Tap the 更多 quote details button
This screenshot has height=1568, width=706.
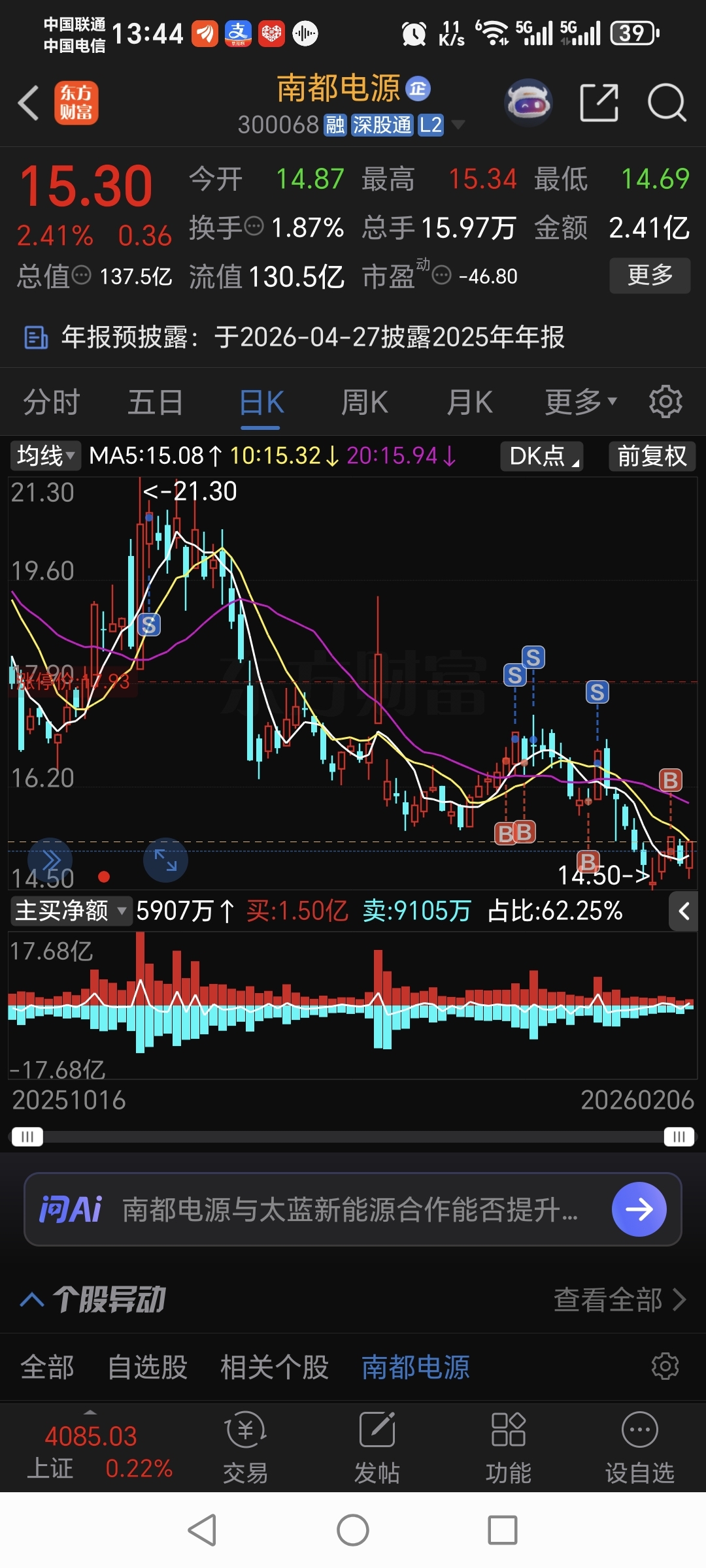click(x=650, y=275)
